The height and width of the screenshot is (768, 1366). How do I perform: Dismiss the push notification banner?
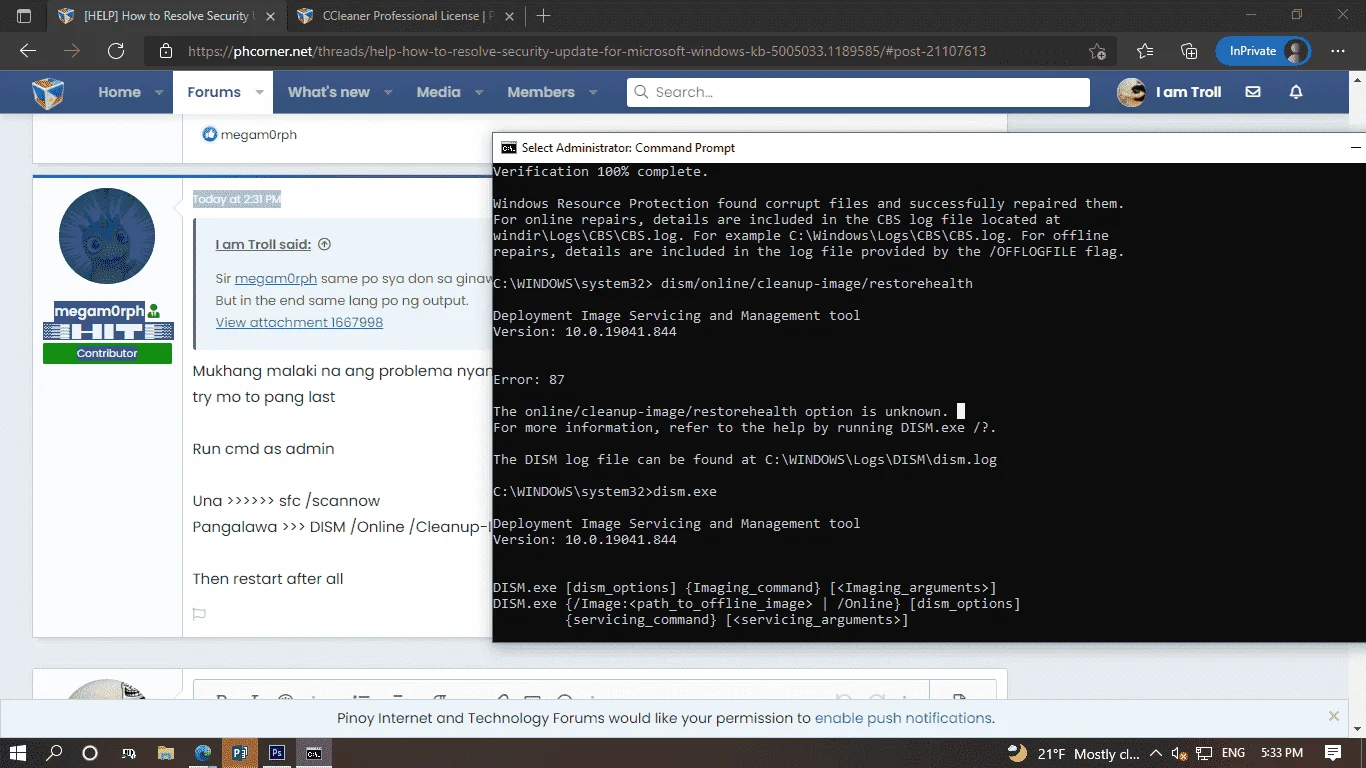pyautogui.click(x=1334, y=716)
